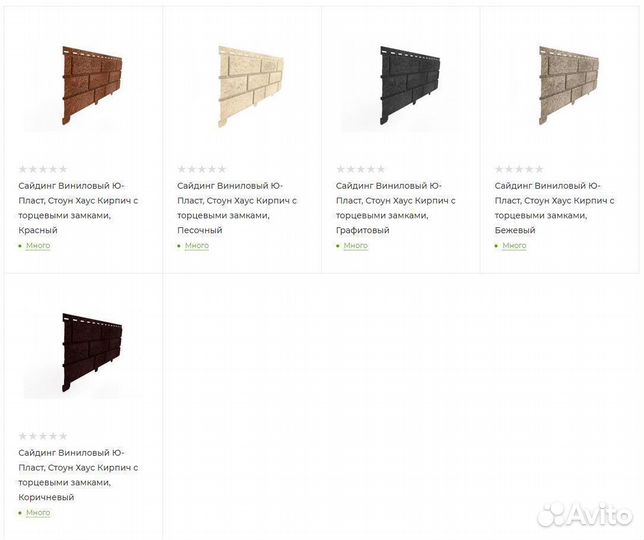The image size is (644, 540).
Task: Click the star rating under the red siding
Action: 43,169
